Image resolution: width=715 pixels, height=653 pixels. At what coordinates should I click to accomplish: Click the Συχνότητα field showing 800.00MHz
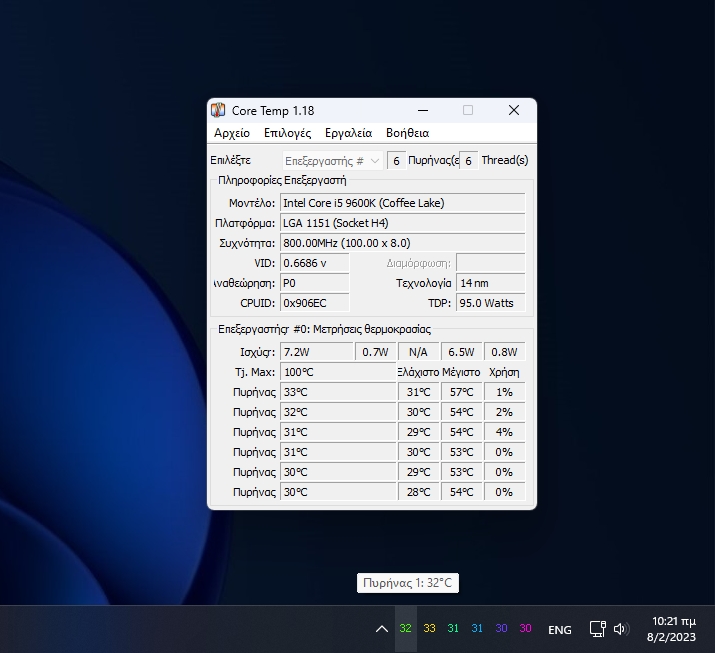tap(401, 243)
